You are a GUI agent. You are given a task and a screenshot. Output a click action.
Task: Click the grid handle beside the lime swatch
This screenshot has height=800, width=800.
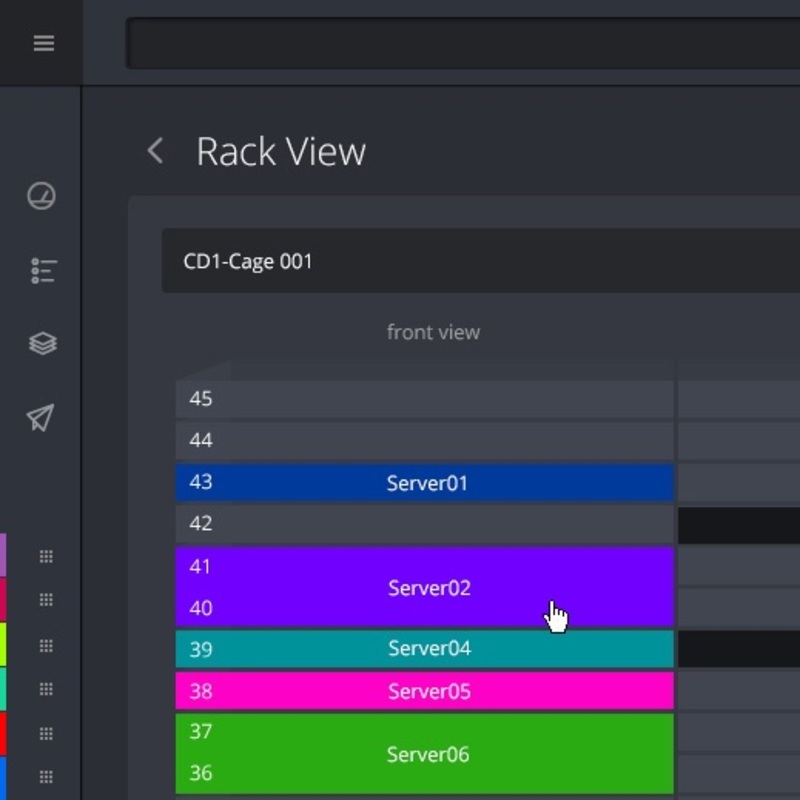[46, 646]
